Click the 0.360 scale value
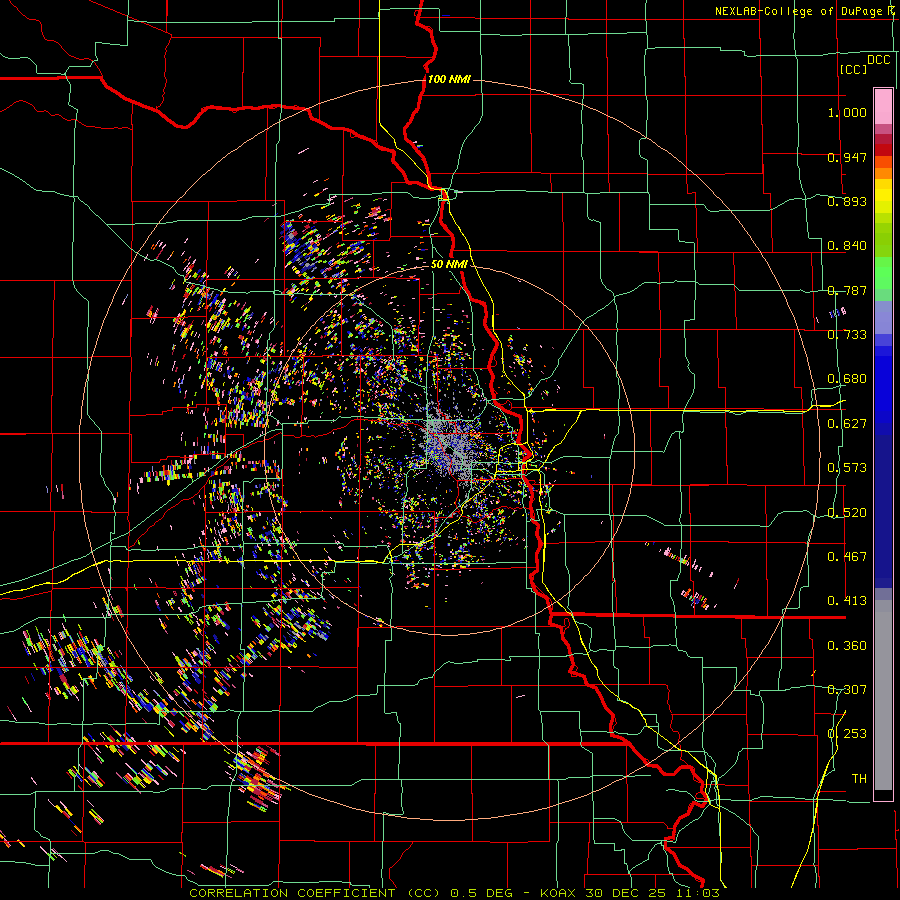Viewport: 900px width, 900px height. point(847,646)
